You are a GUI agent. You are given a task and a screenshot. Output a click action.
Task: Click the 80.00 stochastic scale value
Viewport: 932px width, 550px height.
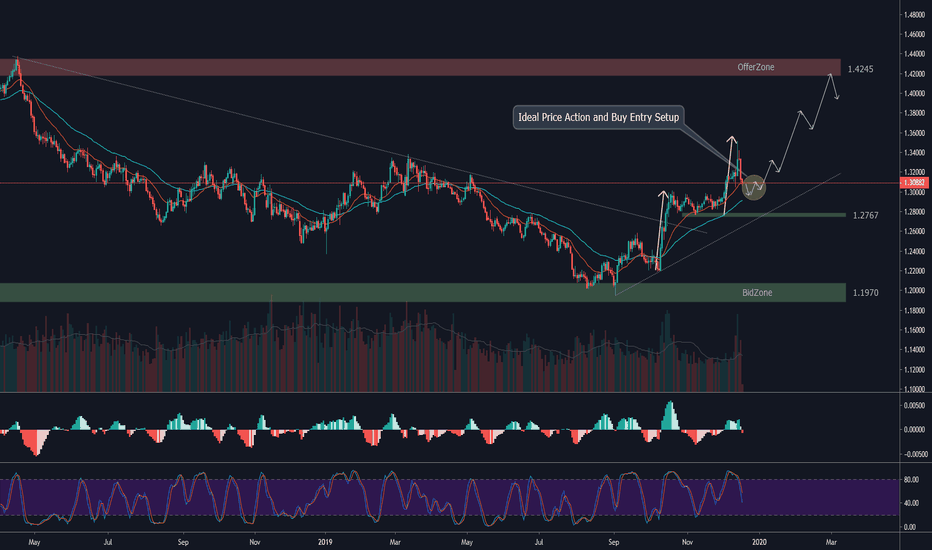pos(911,480)
